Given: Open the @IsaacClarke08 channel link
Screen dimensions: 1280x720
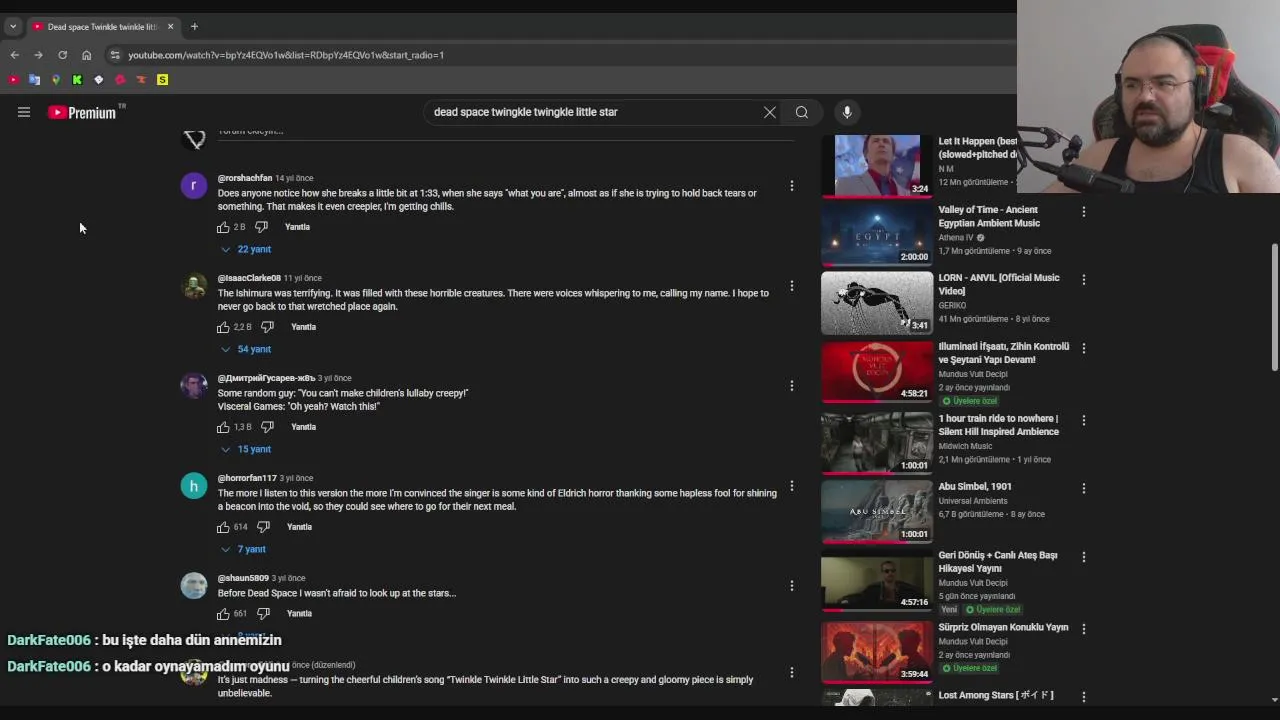Looking at the screenshot, I should tap(249, 278).
